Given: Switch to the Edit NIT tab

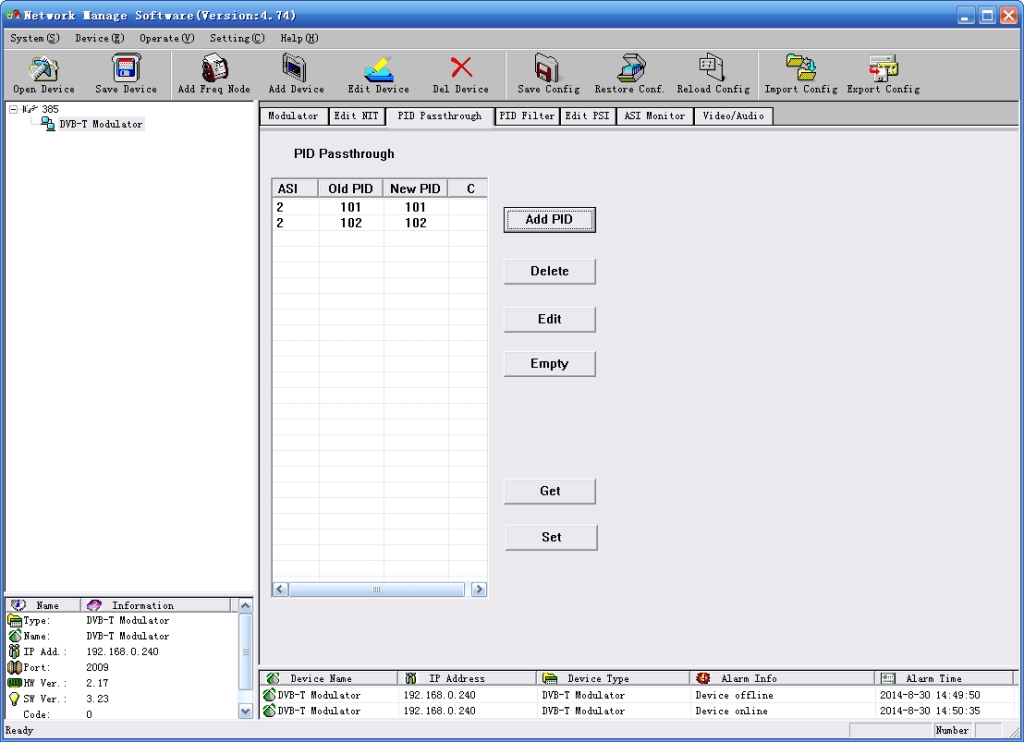Looking at the screenshot, I should tap(356, 116).
